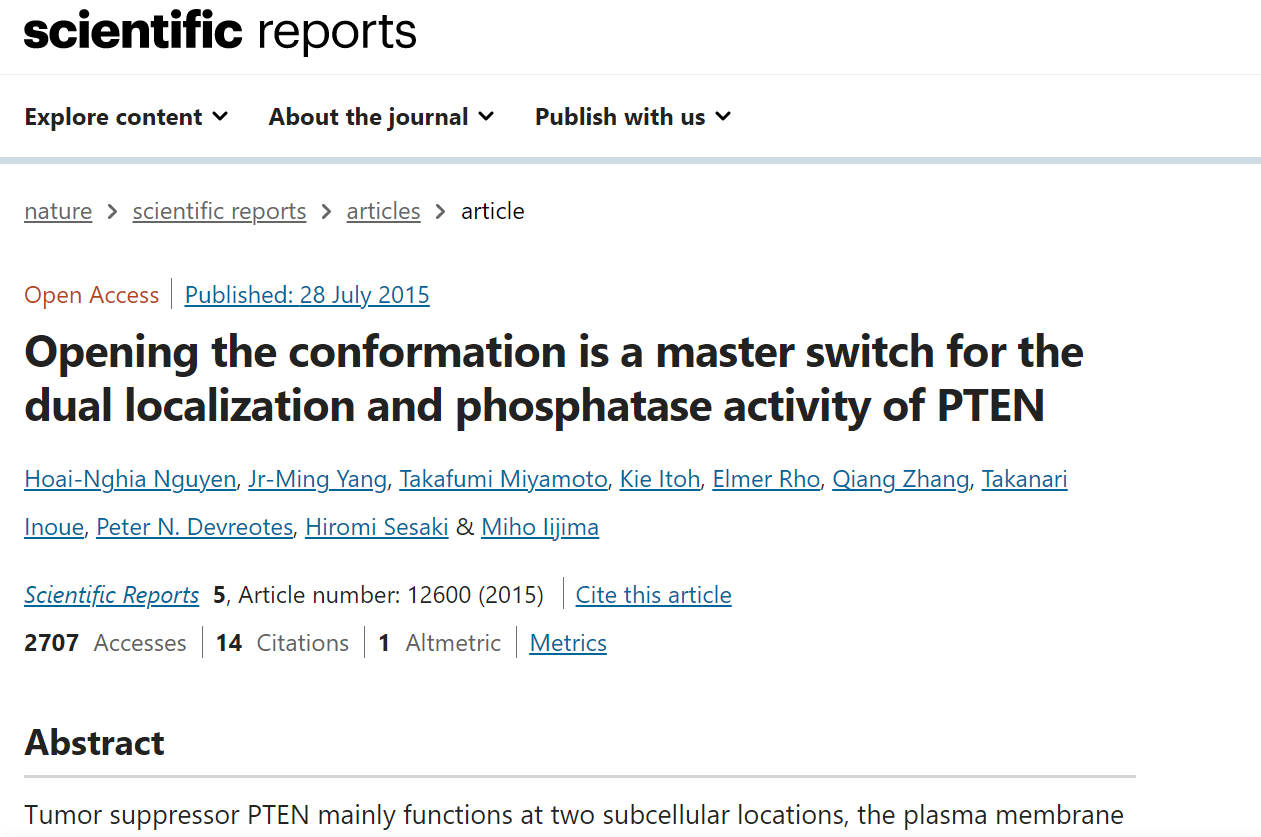
Task: Click author Takafumi Miyamoto
Action: [503, 479]
